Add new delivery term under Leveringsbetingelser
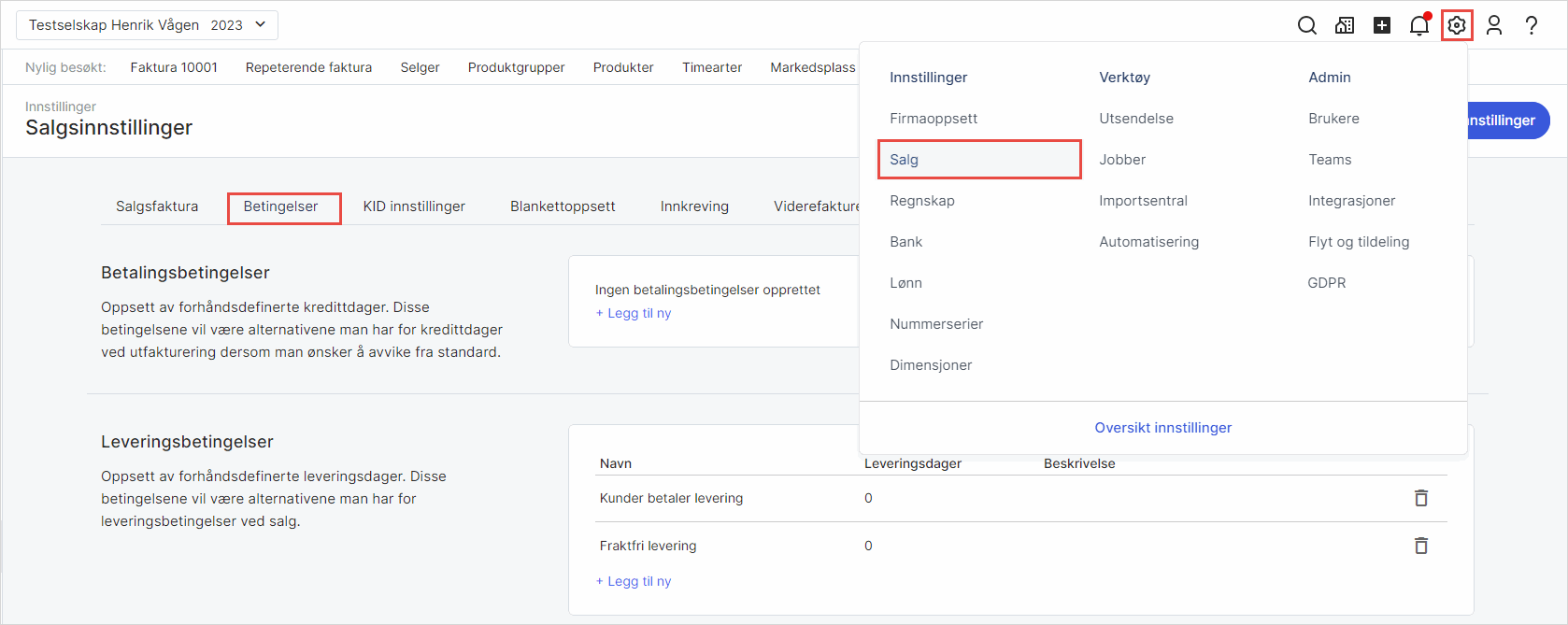Image resolution: width=1568 pixels, height=625 pixels. [634, 581]
